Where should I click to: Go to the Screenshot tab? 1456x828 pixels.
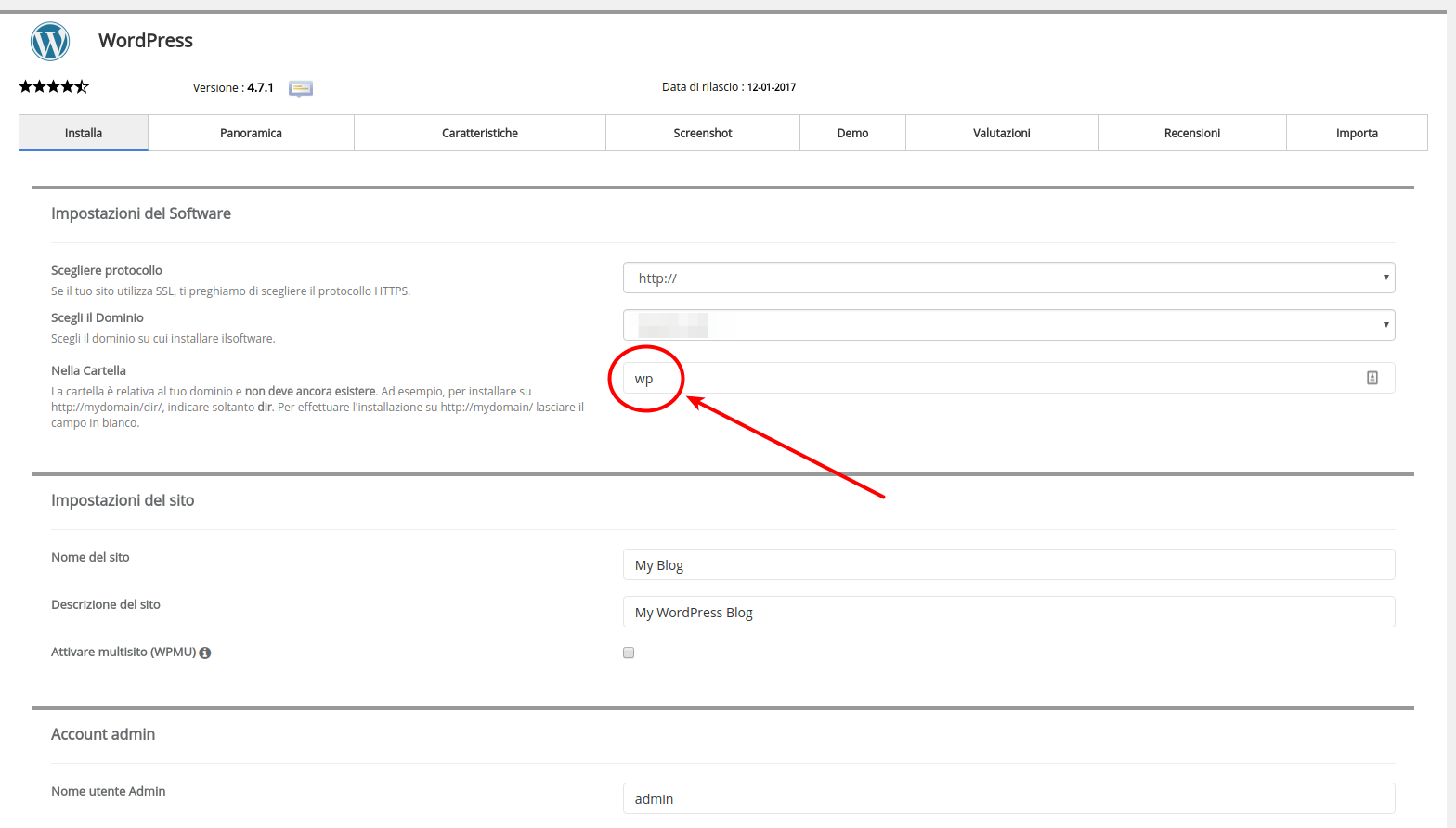(703, 133)
